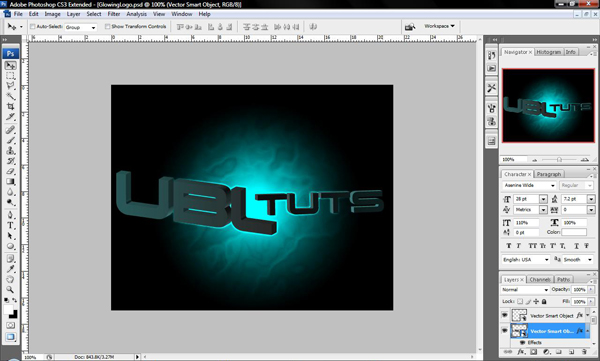Select the Zoom tool
The height and width of the screenshot is (361, 600).
tap(10, 289)
